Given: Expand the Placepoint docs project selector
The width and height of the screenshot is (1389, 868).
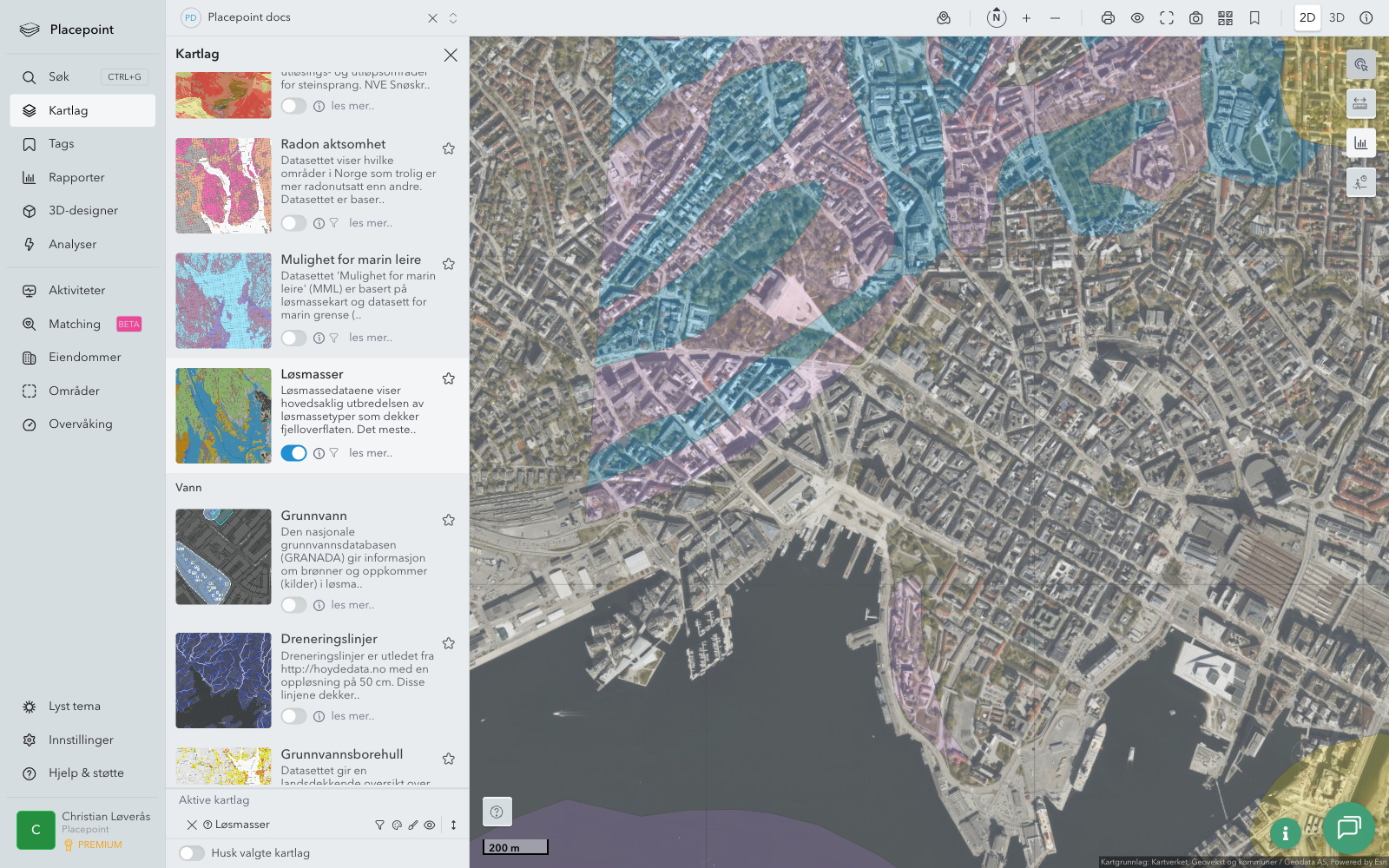Looking at the screenshot, I should tap(453, 17).
